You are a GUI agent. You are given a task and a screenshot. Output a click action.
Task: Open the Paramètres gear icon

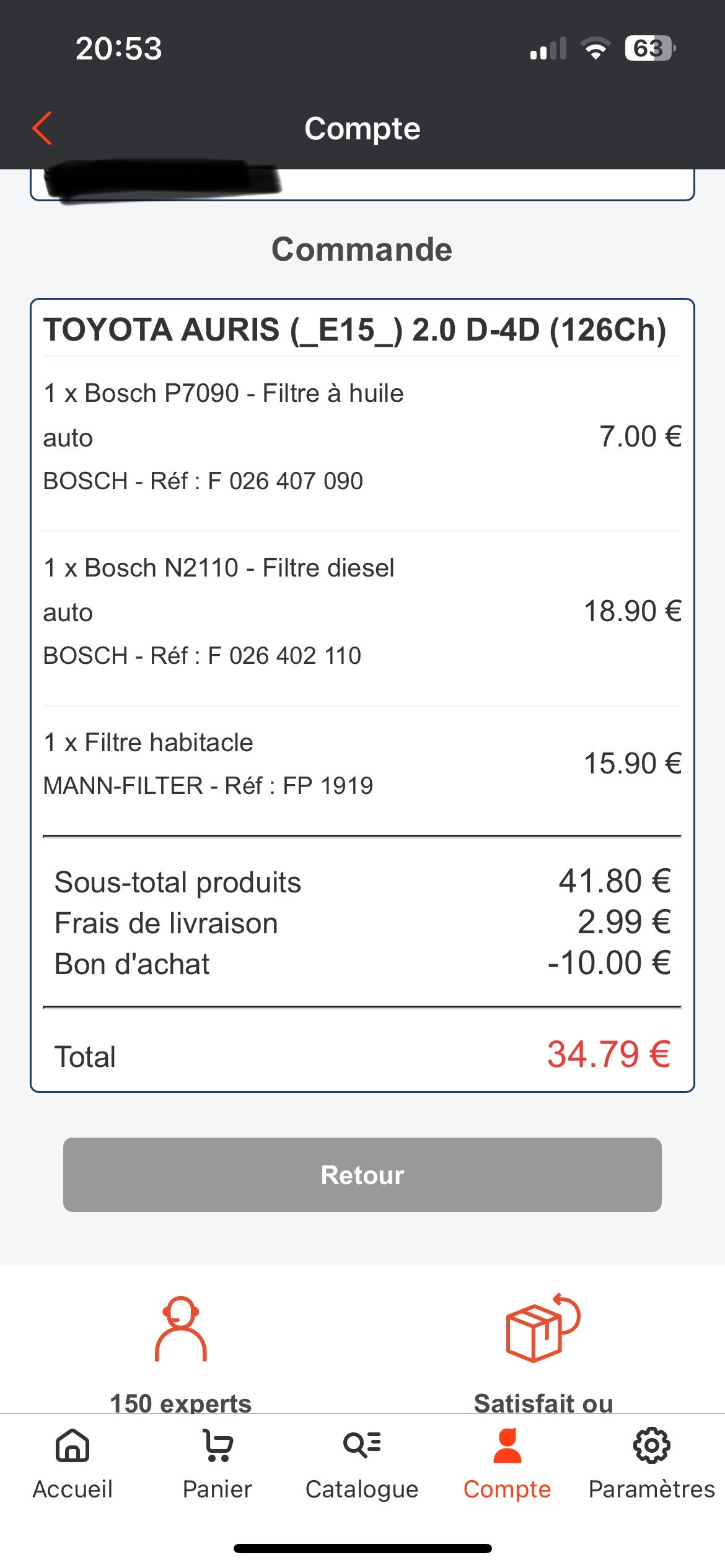point(651,1447)
